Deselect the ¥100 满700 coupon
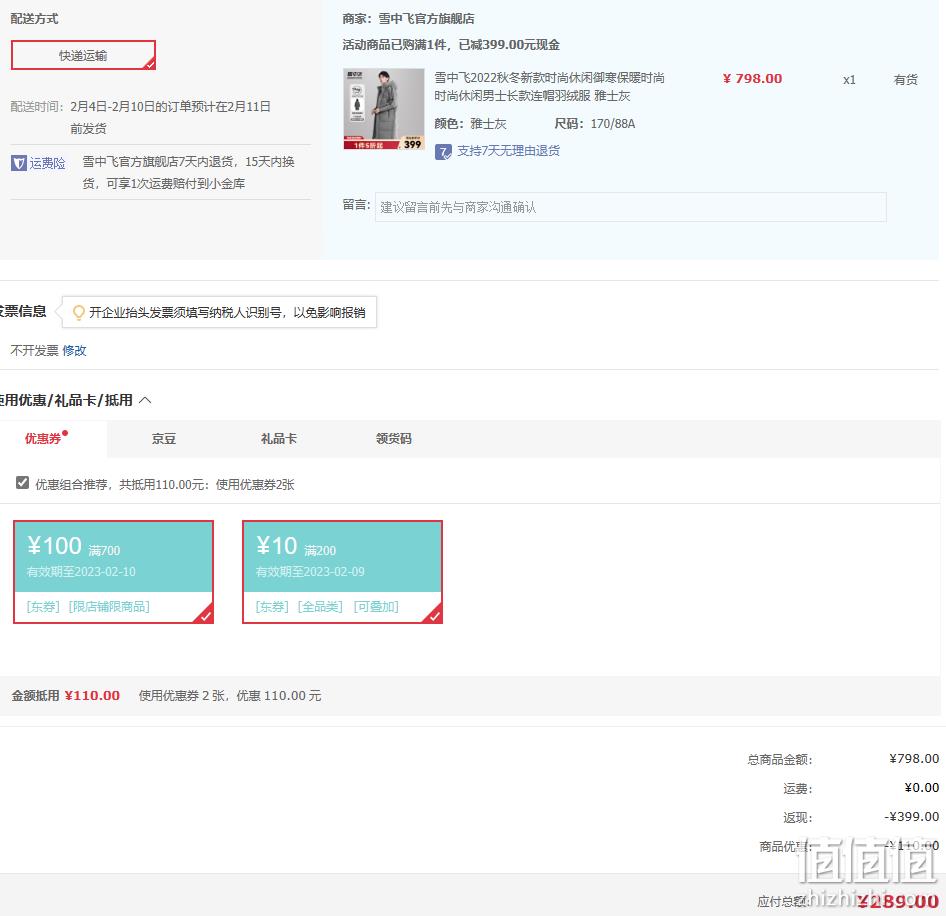This screenshot has width=946, height=916. (x=113, y=571)
